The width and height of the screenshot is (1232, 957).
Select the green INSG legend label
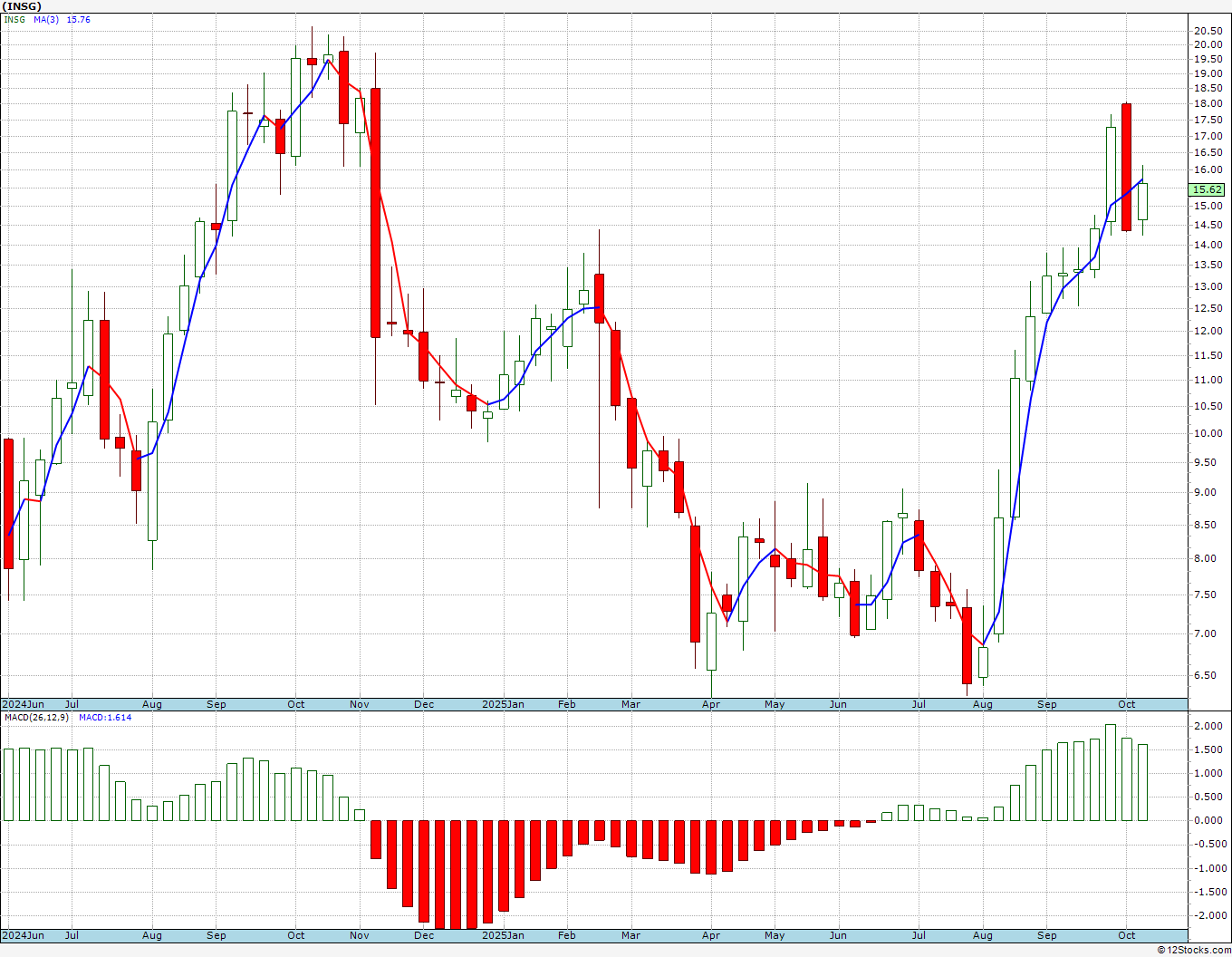14,20
